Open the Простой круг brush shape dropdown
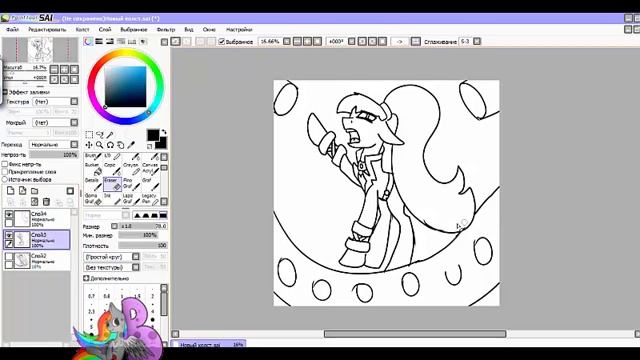This screenshot has width=640, height=360. point(136,257)
